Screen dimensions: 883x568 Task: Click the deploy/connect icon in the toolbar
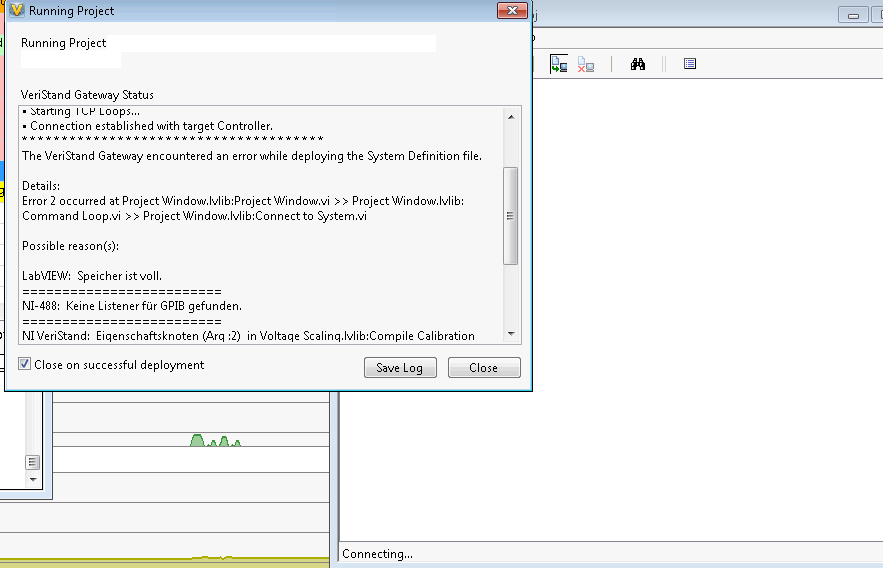(x=559, y=64)
